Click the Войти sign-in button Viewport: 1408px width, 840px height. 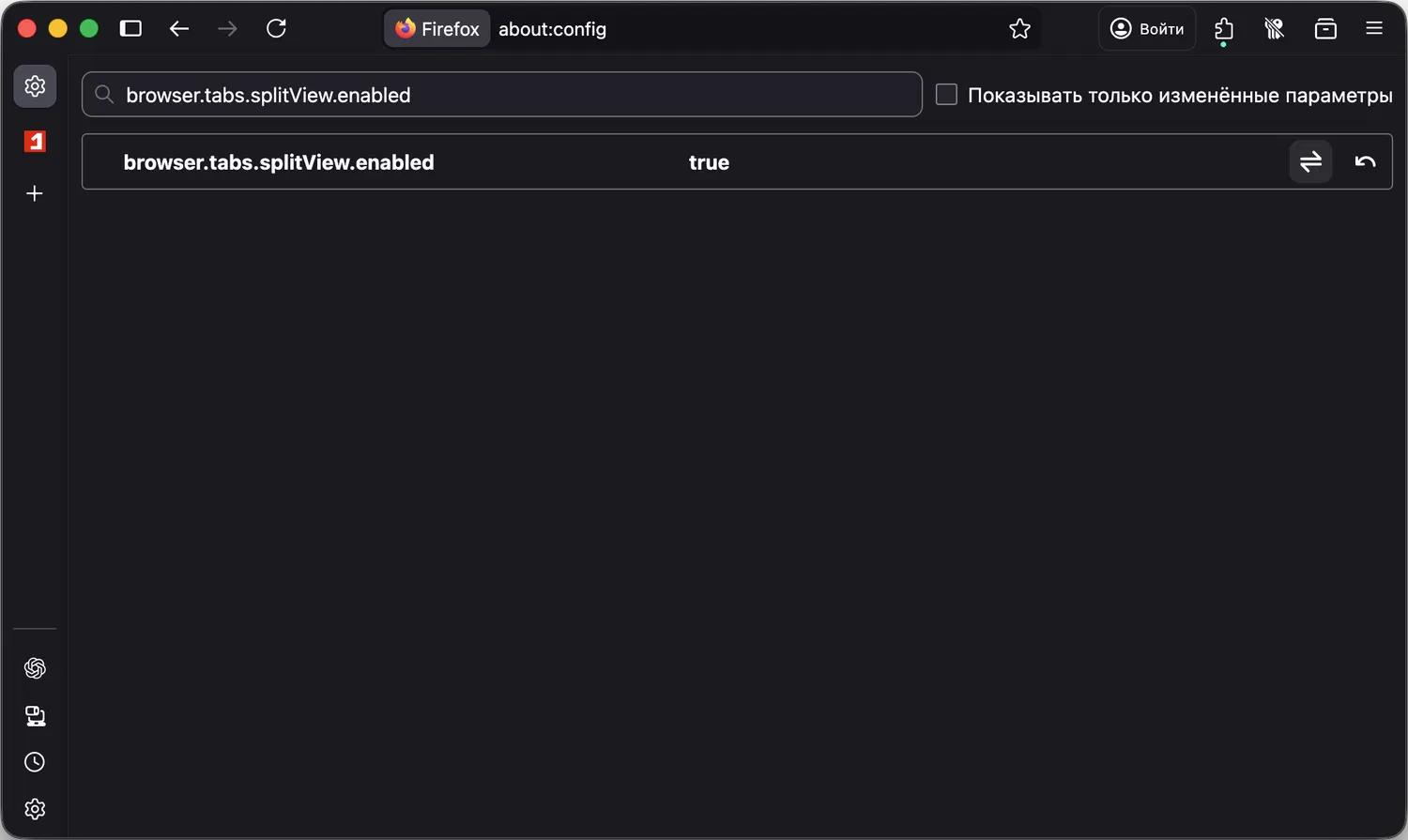(1147, 29)
